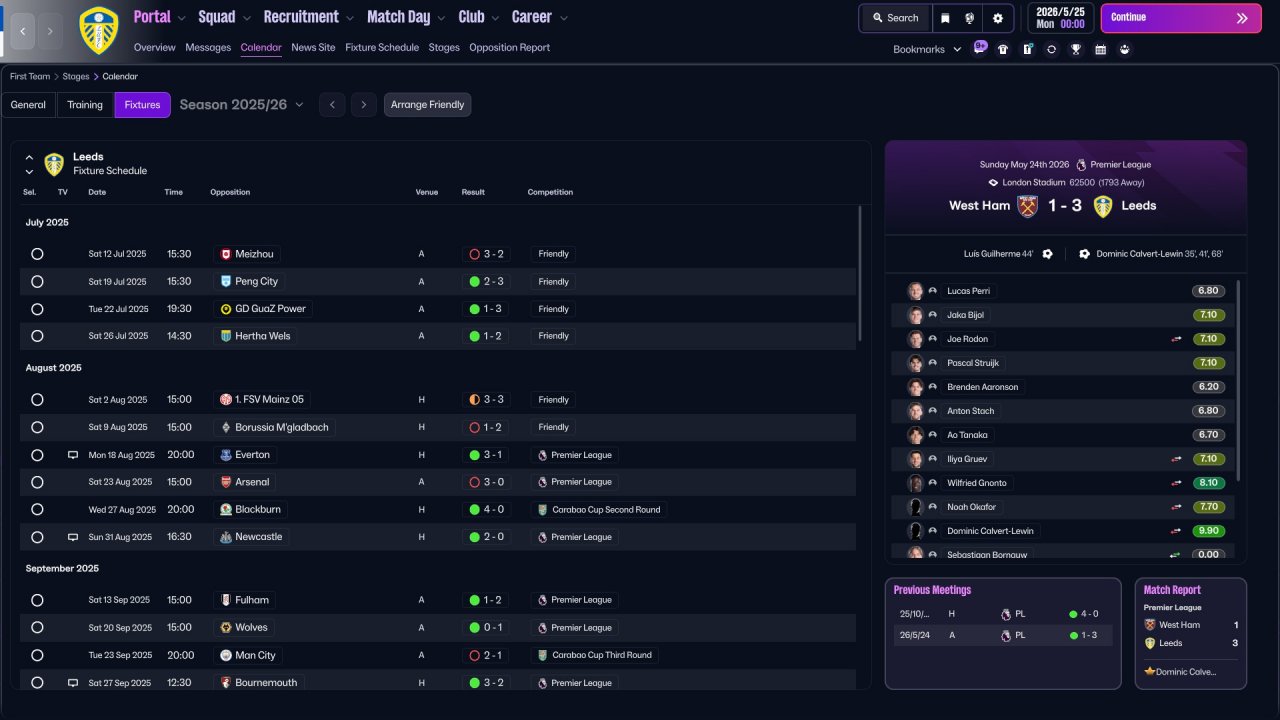Open the Overview tab
The height and width of the screenshot is (720, 1280).
click(x=154, y=47)
